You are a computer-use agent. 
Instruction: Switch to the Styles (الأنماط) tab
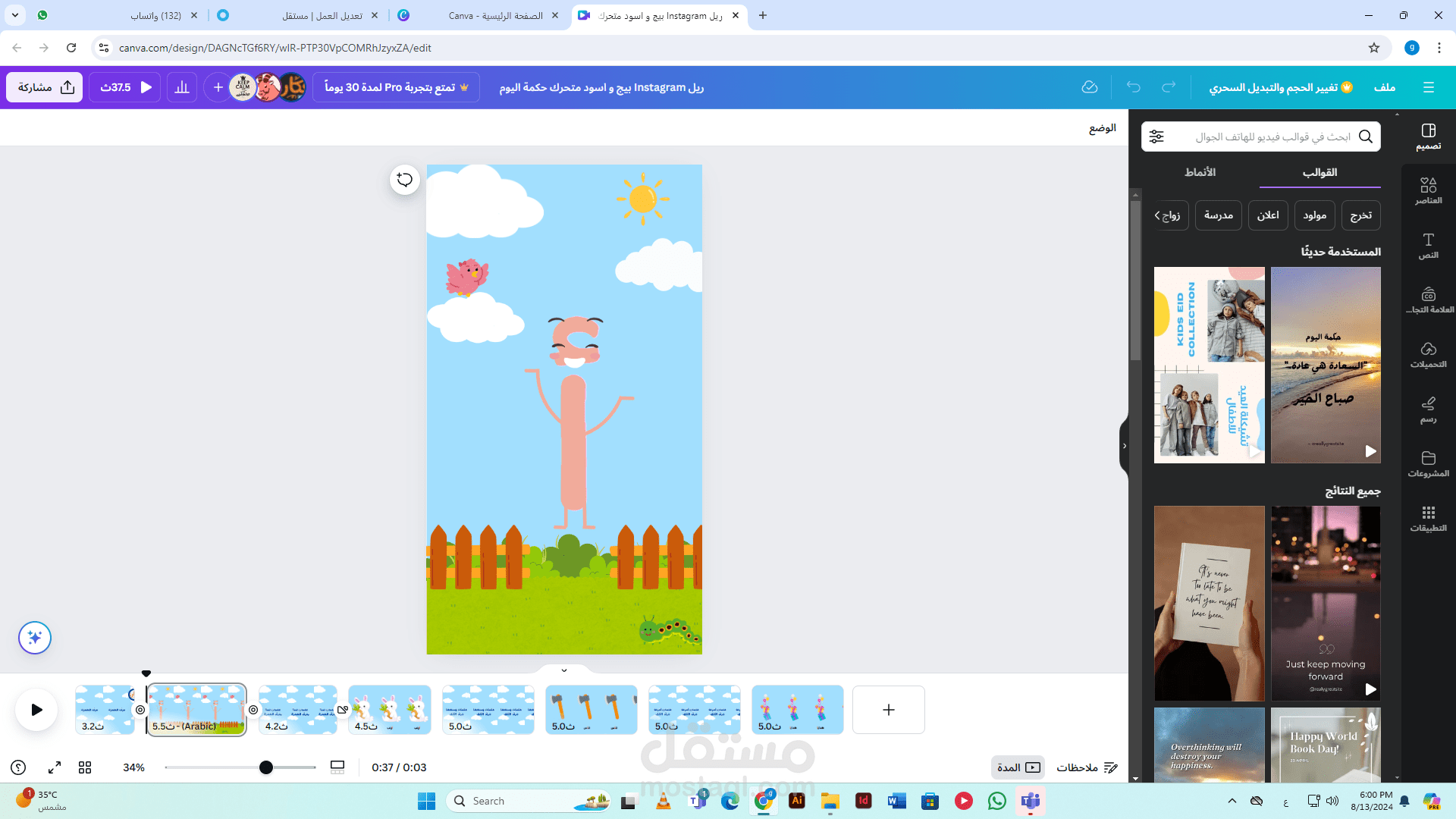click(1200, 172)
